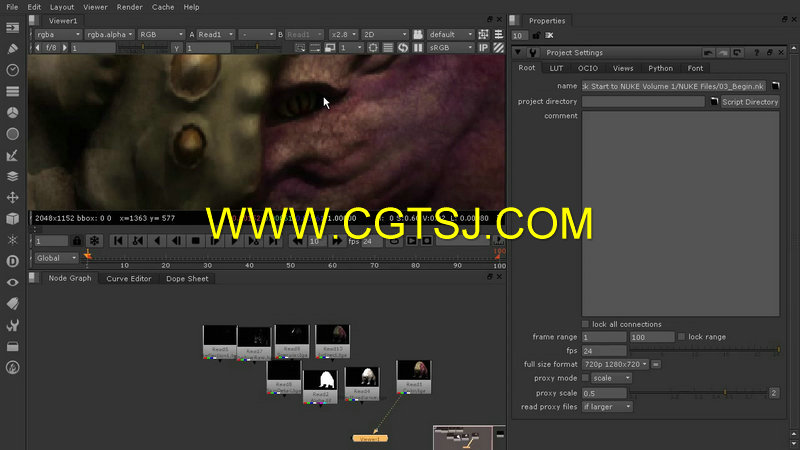Screen dimensions: 800x450
Task: Open the Color nodes toolbar menu
Action: pos(12,112)
